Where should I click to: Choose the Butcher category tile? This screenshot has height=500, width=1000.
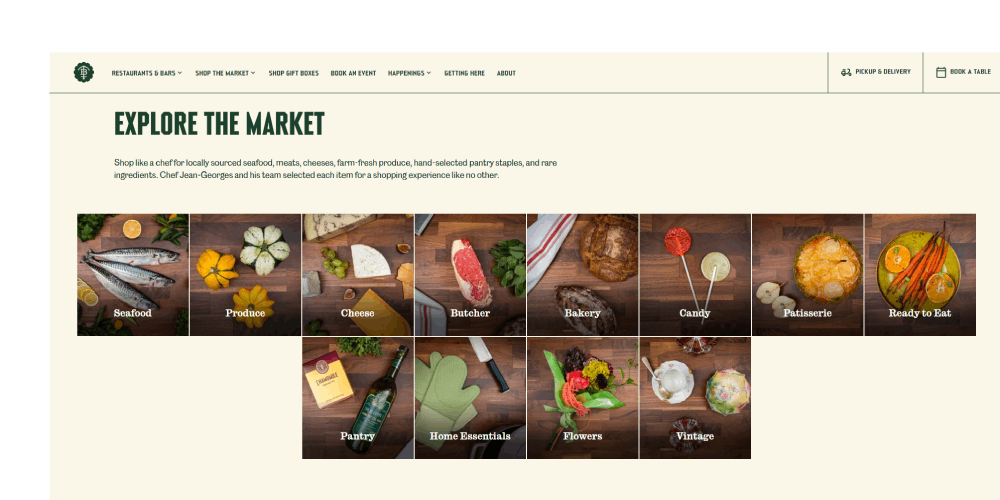click(471, 275)
